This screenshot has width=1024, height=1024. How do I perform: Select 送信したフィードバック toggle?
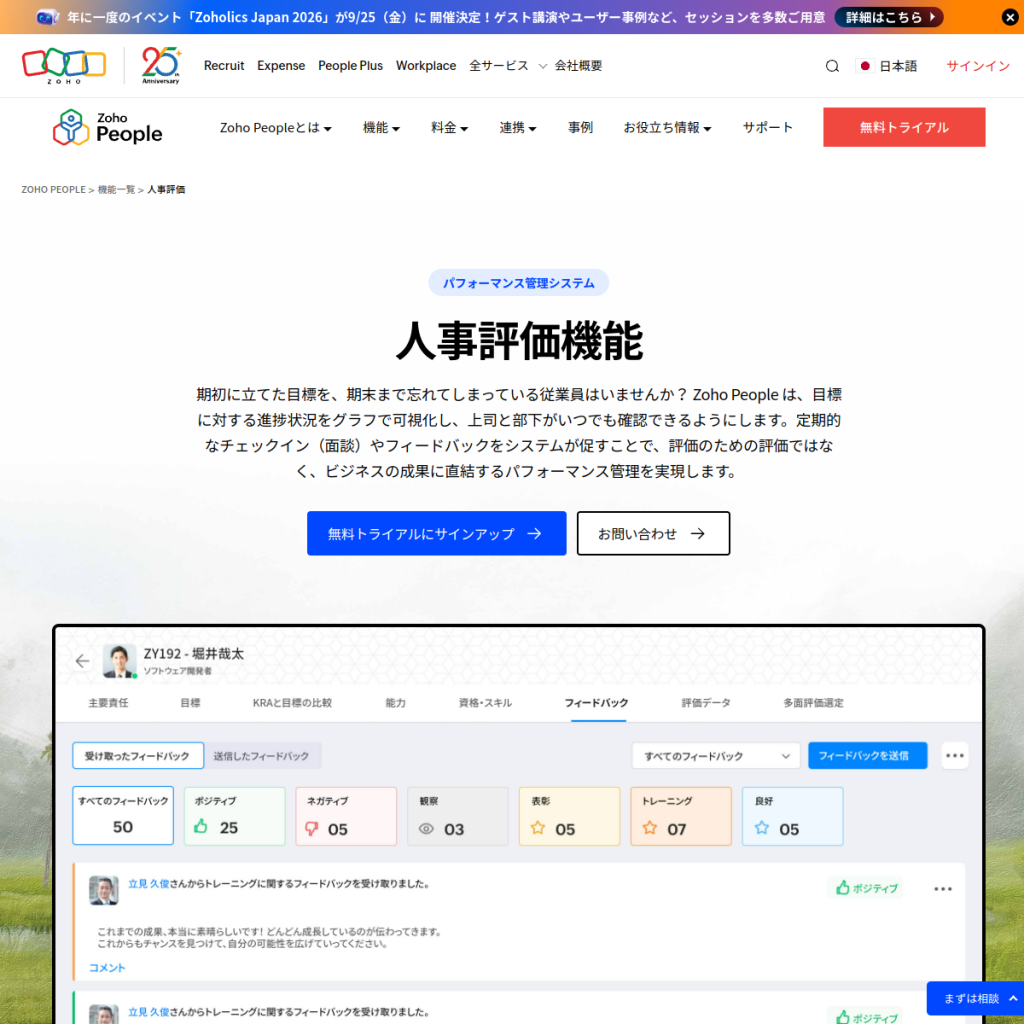pyautogui.click(x=261, y=756)
